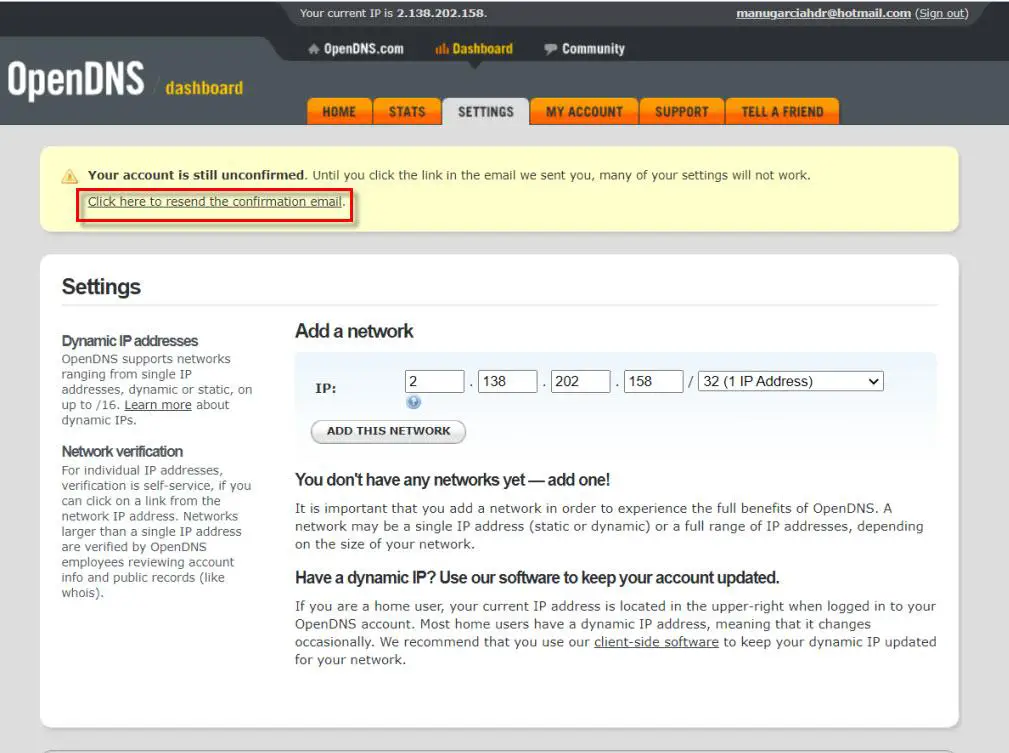Viewport: 1009px width, 753px height.
Task: Click the TELL A FRIEND tab
Action: coord(782,111)
